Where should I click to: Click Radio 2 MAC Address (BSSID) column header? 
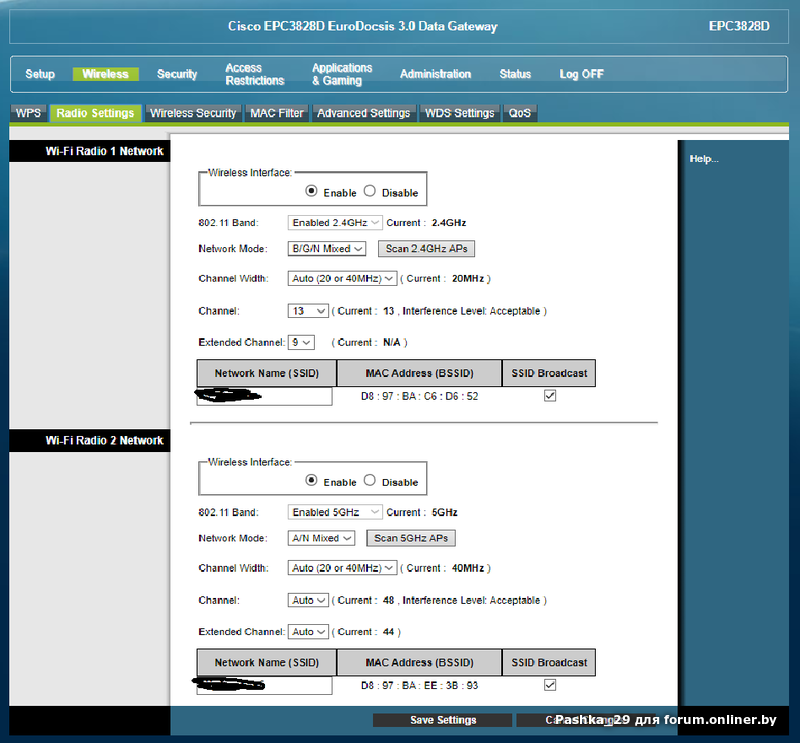[x=419, y=662]
